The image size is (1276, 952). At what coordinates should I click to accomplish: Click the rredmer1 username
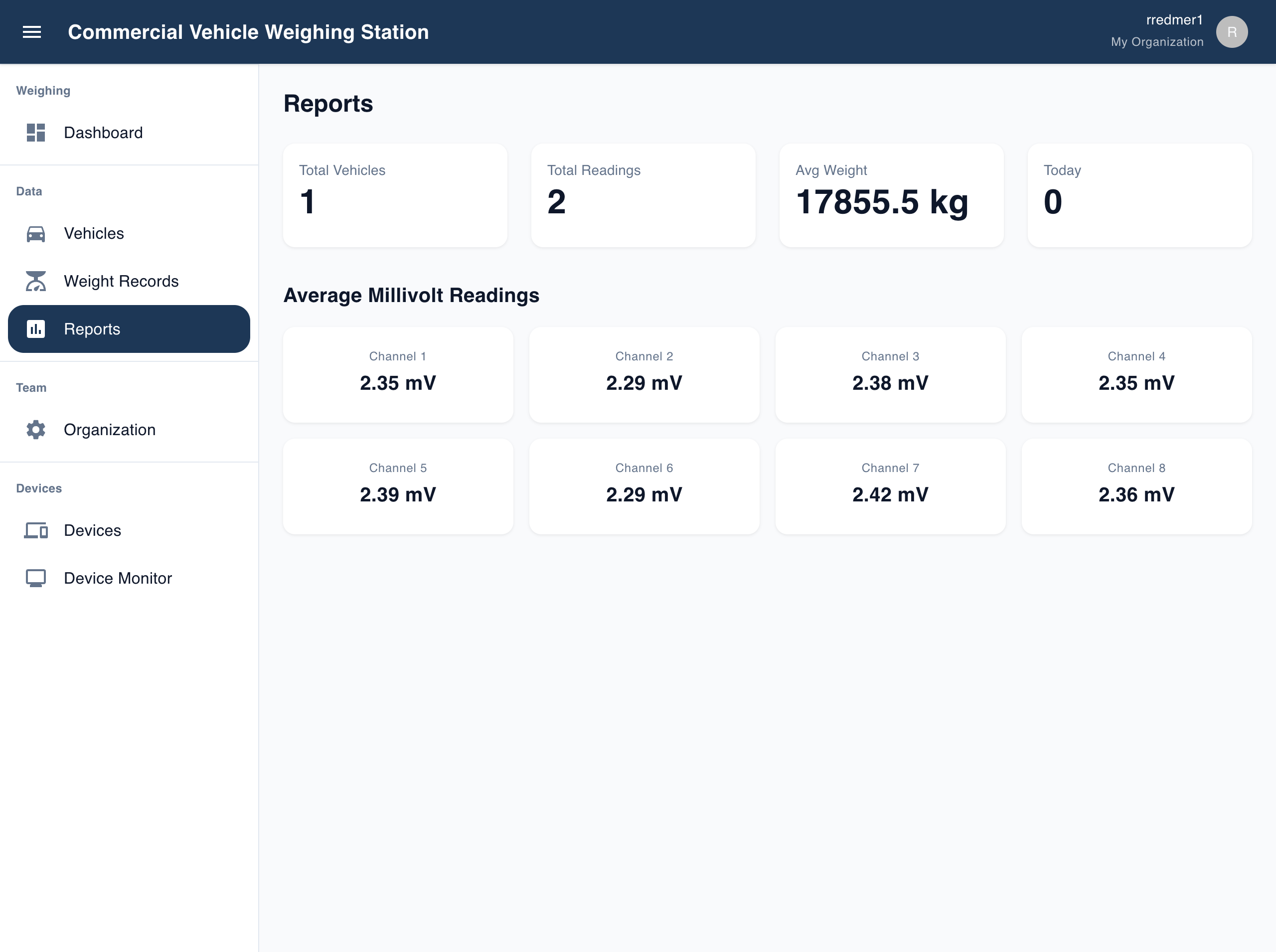[1174, 20]
